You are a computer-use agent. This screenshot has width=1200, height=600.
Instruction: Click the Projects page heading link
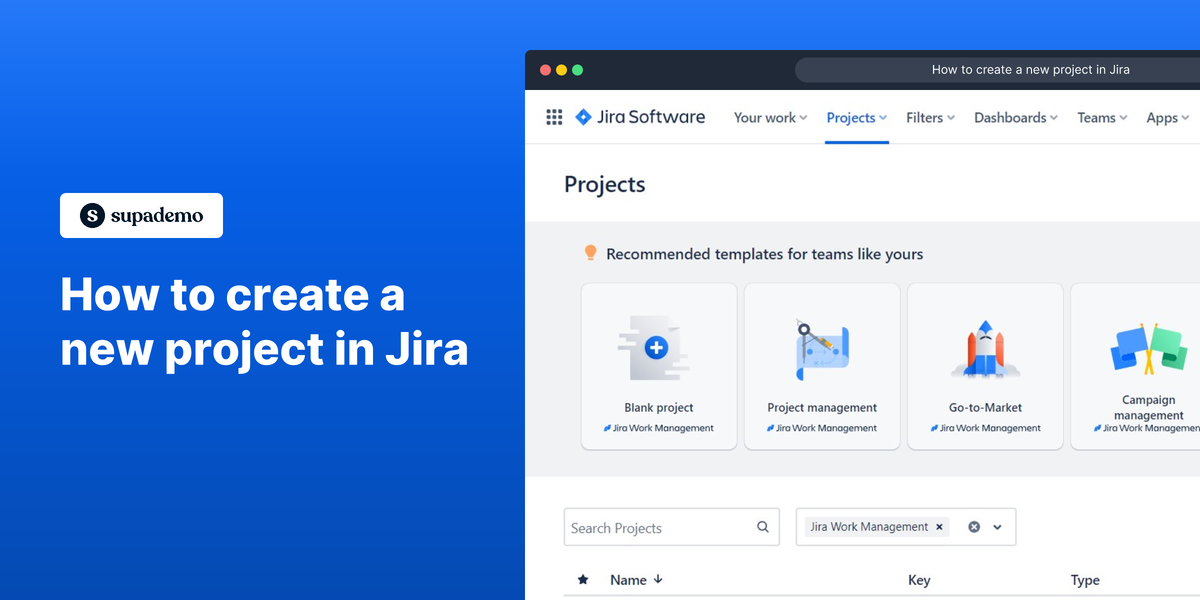coord(604,184)
